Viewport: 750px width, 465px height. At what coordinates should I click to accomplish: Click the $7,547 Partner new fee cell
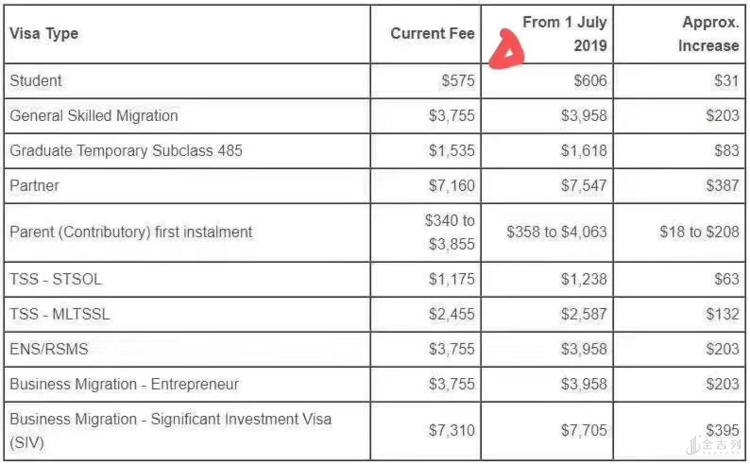[x=584, y=186]
